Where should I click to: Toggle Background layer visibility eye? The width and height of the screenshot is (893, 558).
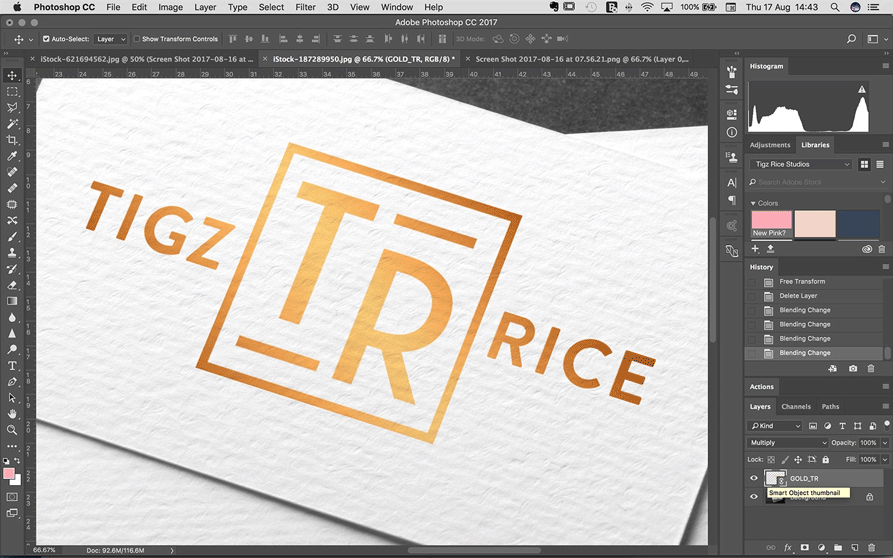(754, 497)
